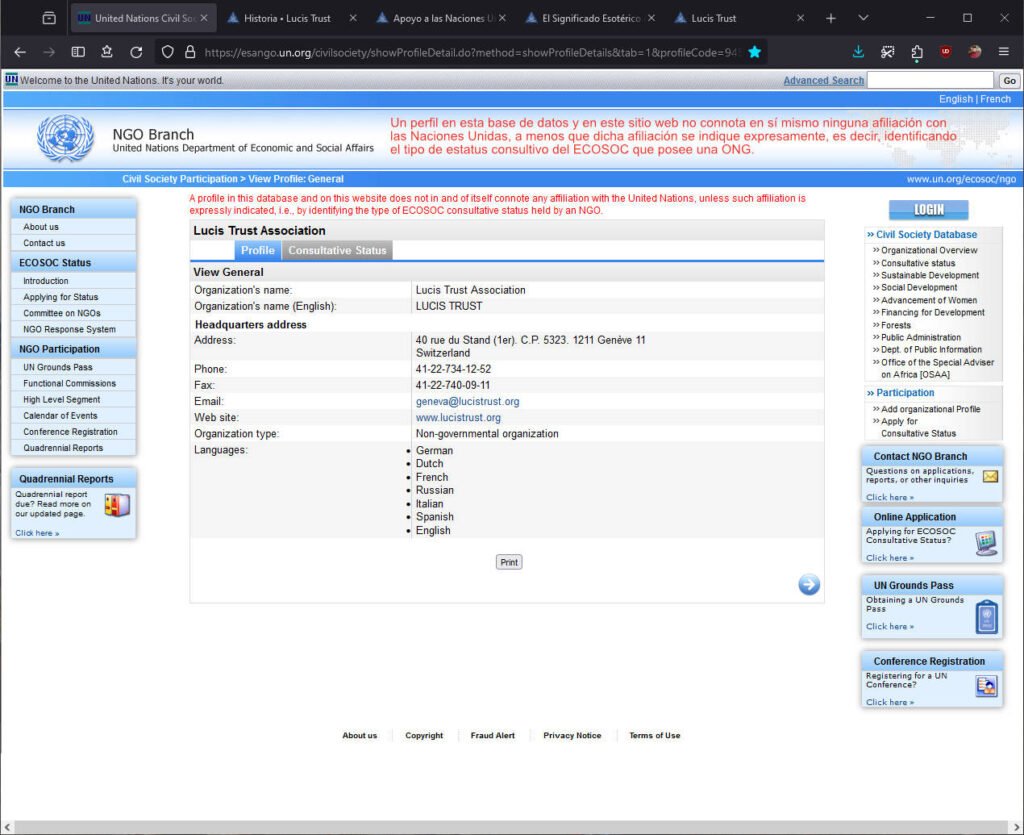Expand the Participation section

[x=904, y=393]
